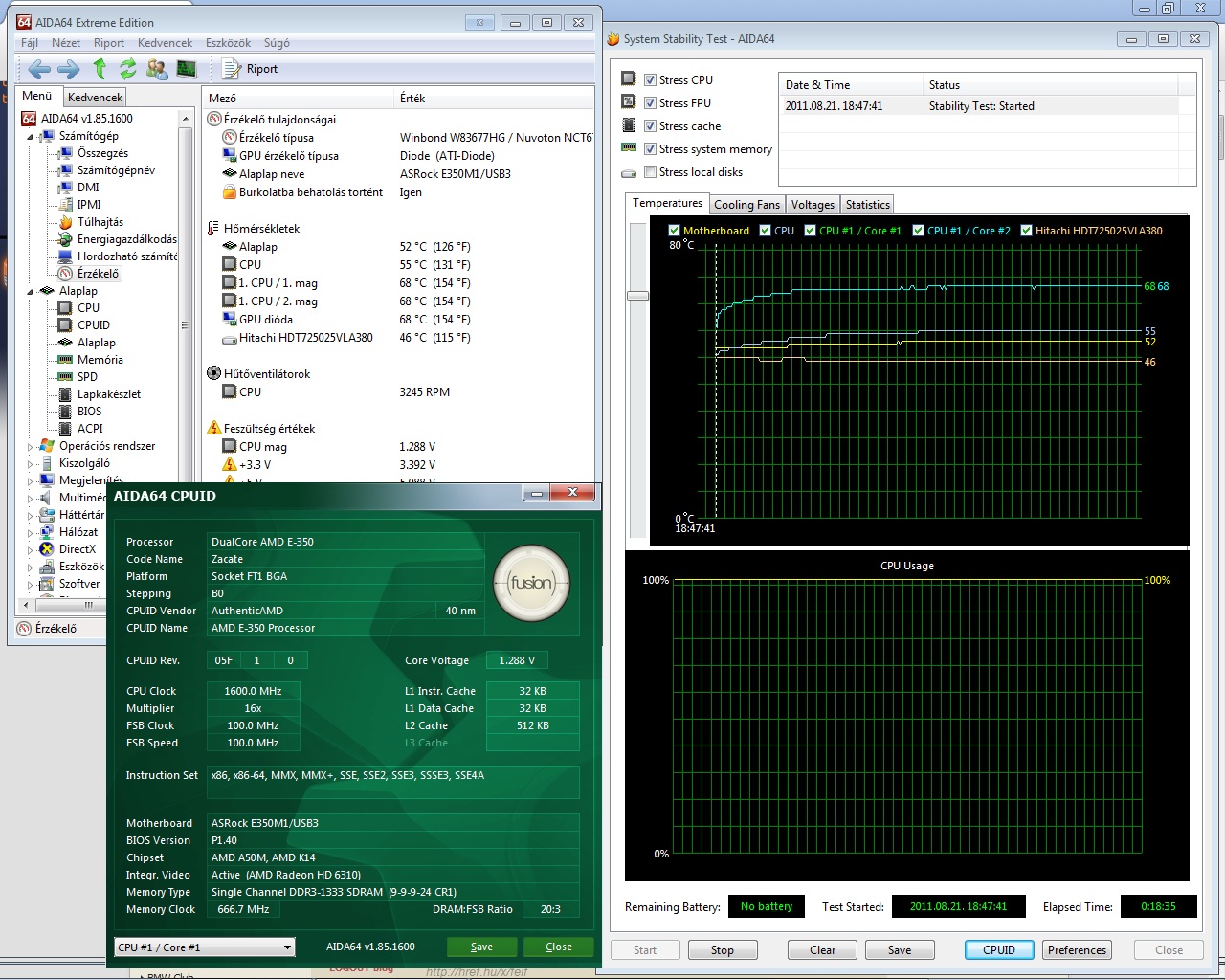Viewport: 1225px width, 980px height.
Task: Collapse the Alaplap tree node
Action: pos(30,292)
